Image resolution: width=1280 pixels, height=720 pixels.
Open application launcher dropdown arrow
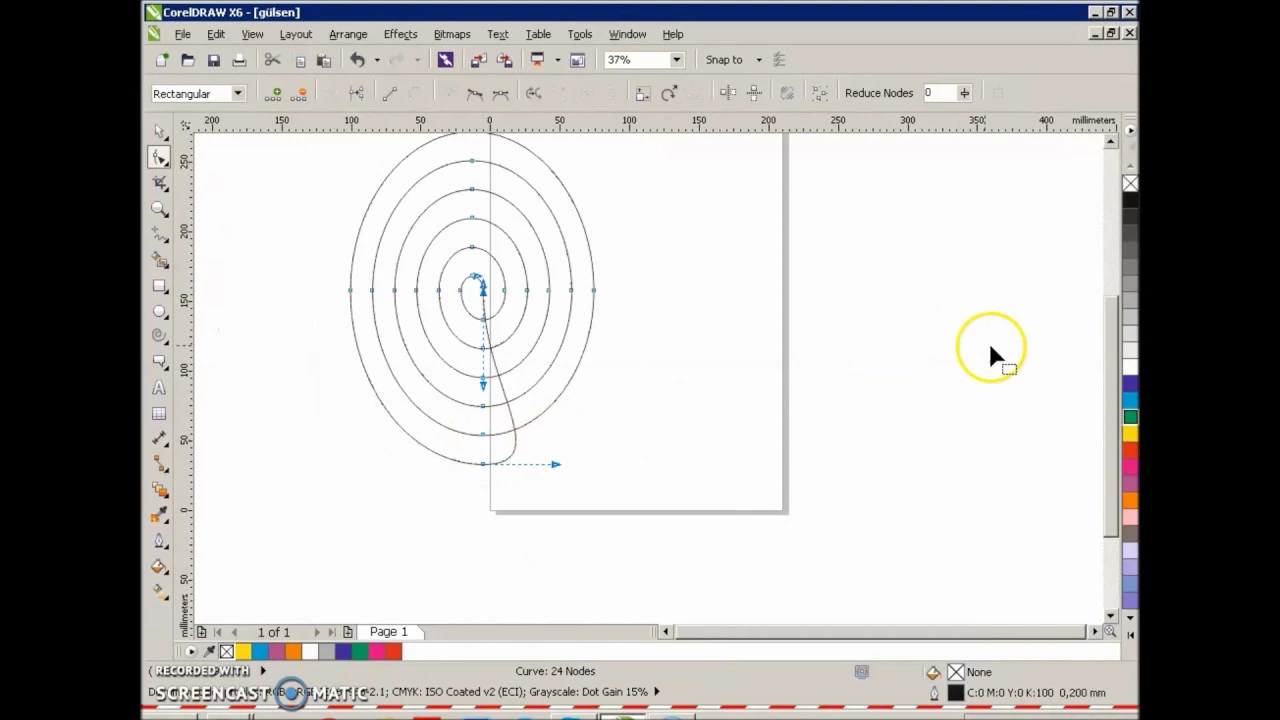tap(557, 60)
